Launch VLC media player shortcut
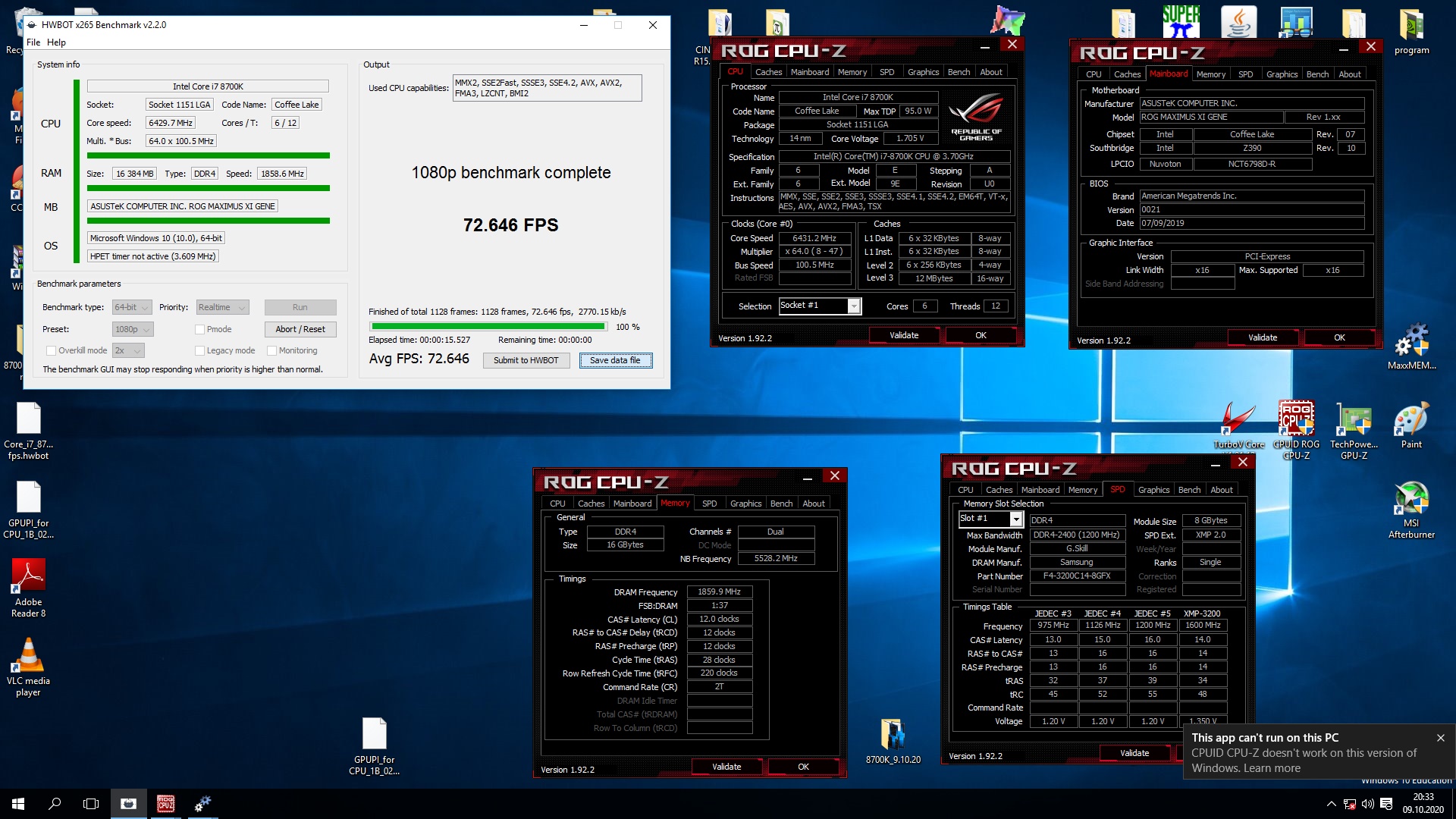Image resolution: width=1456 pixels, height=819 pixels. [28, 667]
